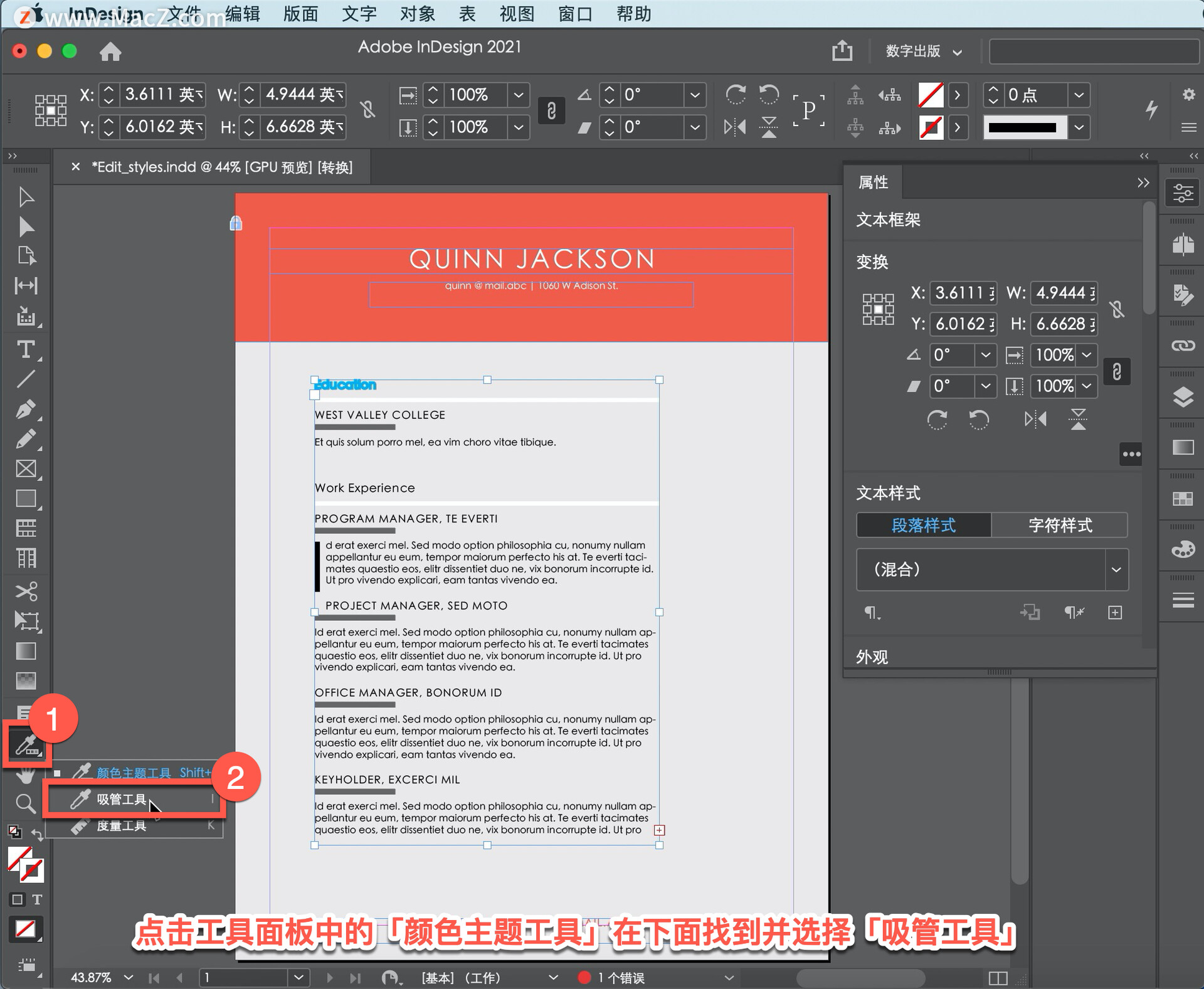Select the Pen tool
The height and width of the screenshot is (989, 1204).
tap(26, 410)
